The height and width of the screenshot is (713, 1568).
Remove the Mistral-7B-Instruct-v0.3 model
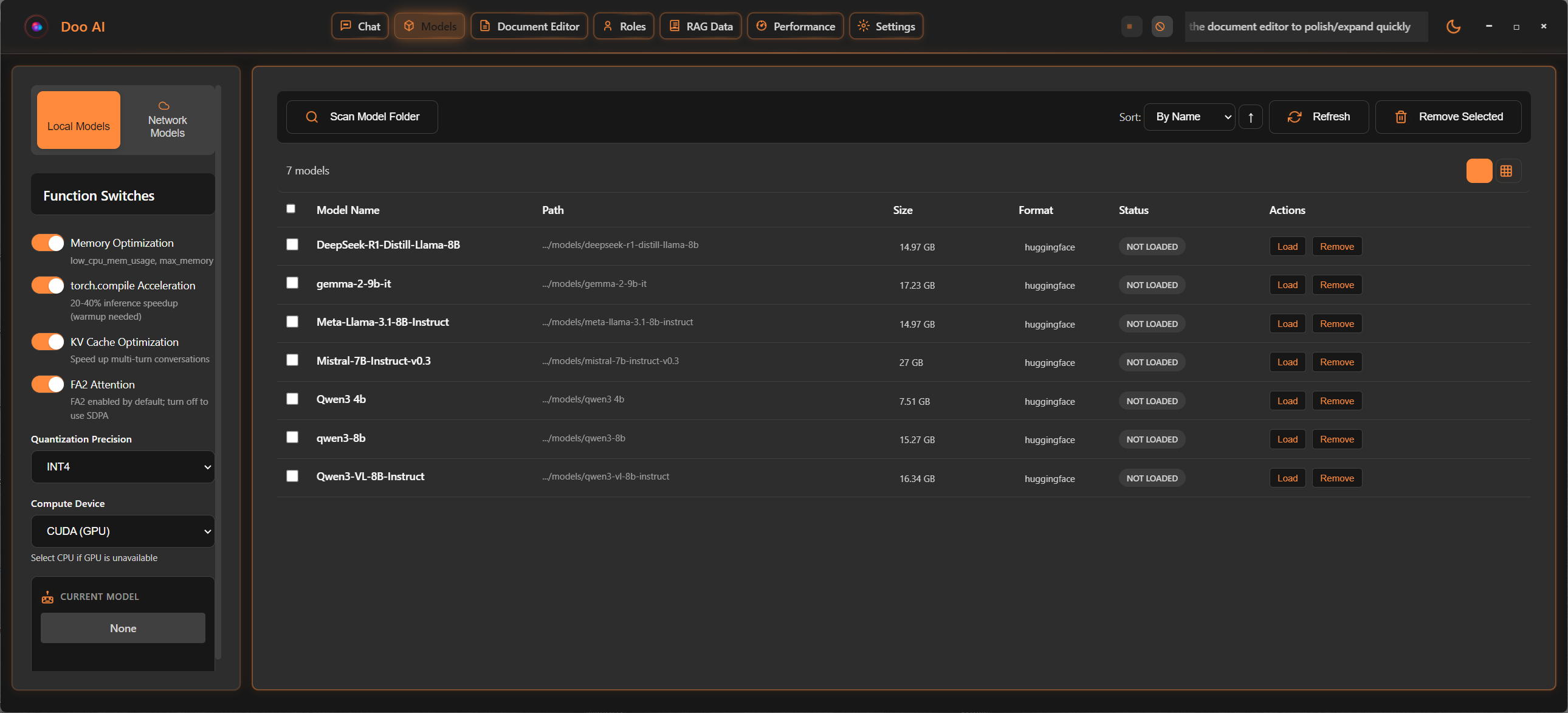coord(1336,362)
